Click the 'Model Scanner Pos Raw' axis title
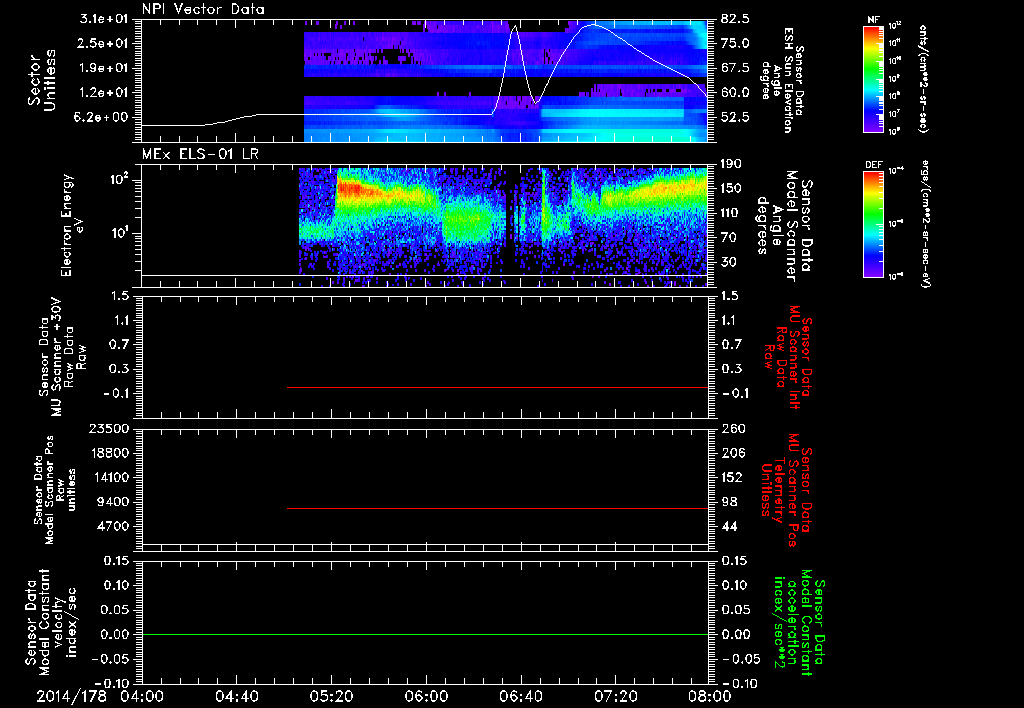Screen dimensions: 1024x708 (55, 490)
